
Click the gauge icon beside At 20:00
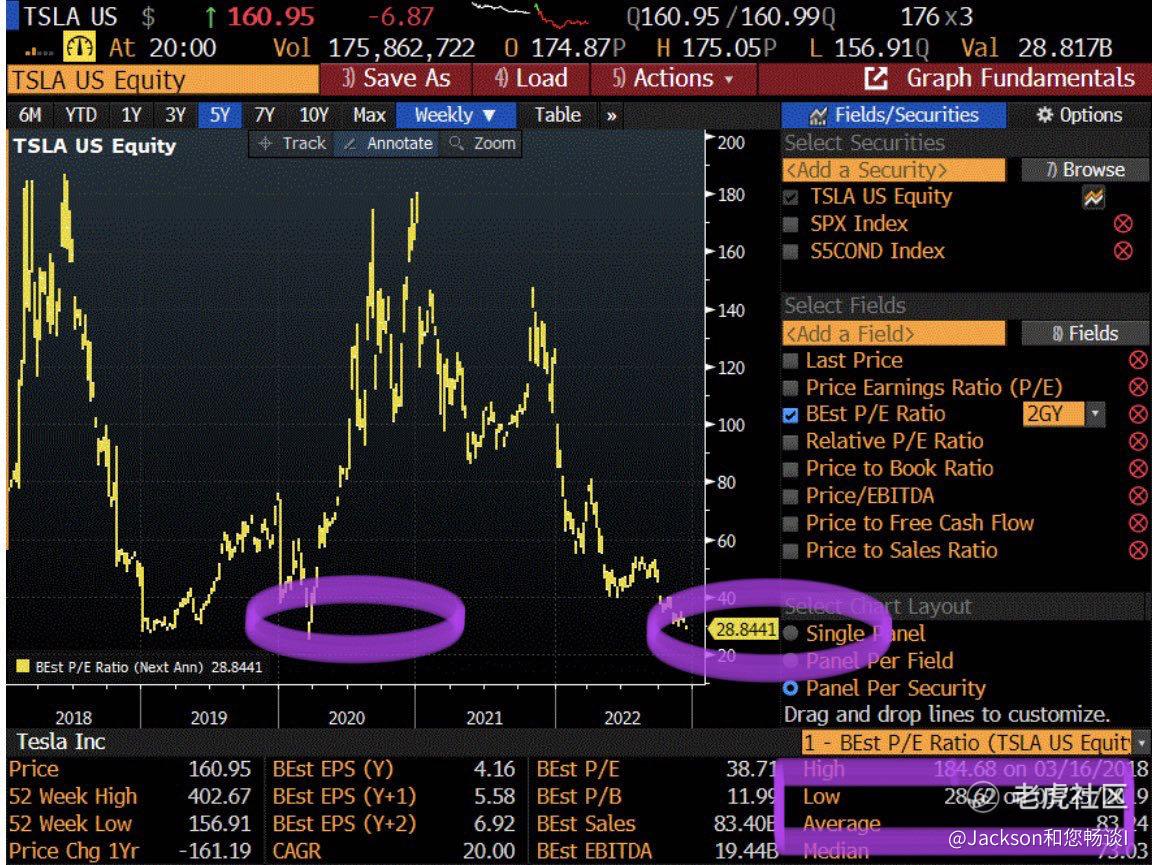[79, 49]
